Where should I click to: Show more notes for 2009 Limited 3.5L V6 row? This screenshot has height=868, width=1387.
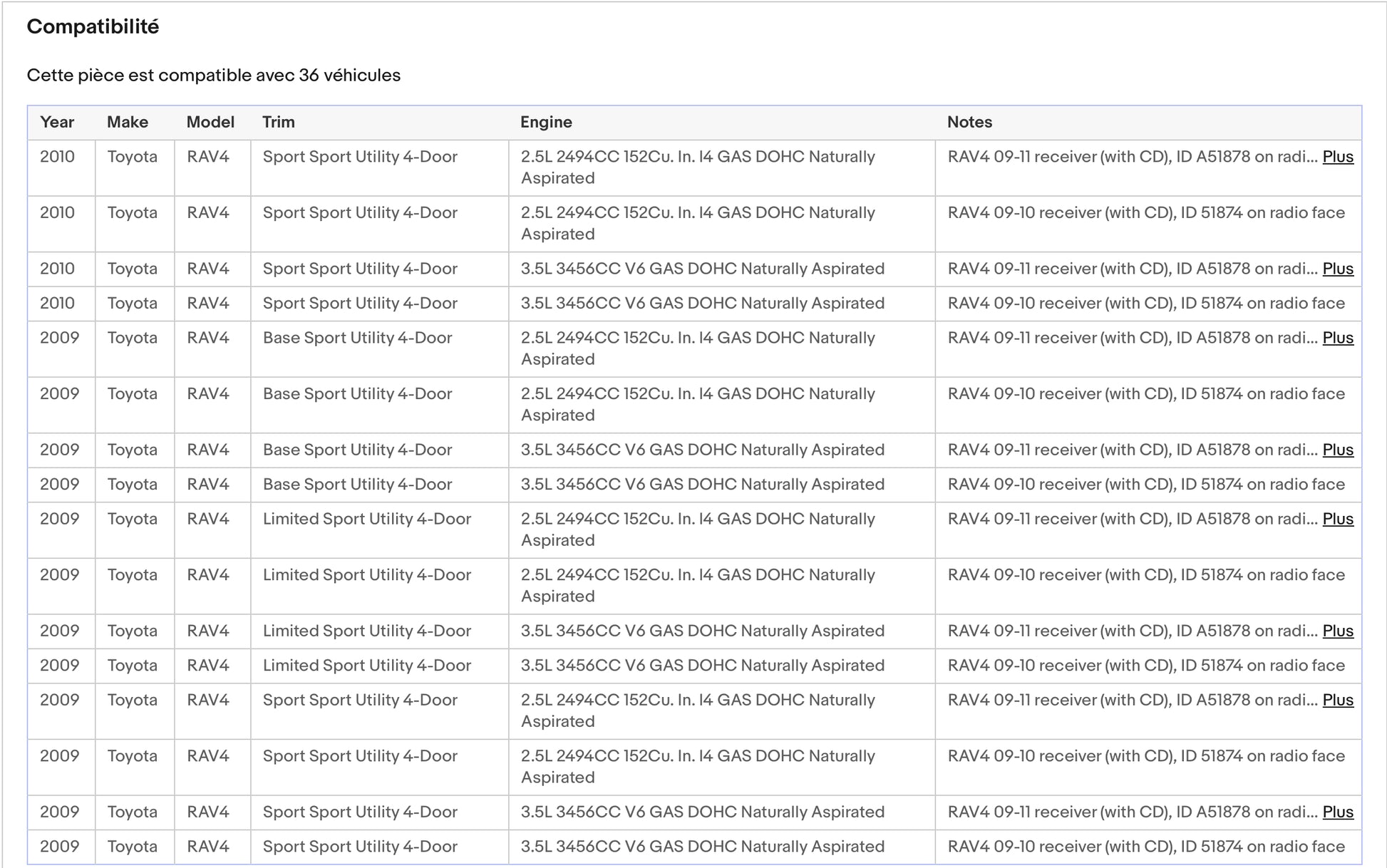click(x=1337, y=631)
